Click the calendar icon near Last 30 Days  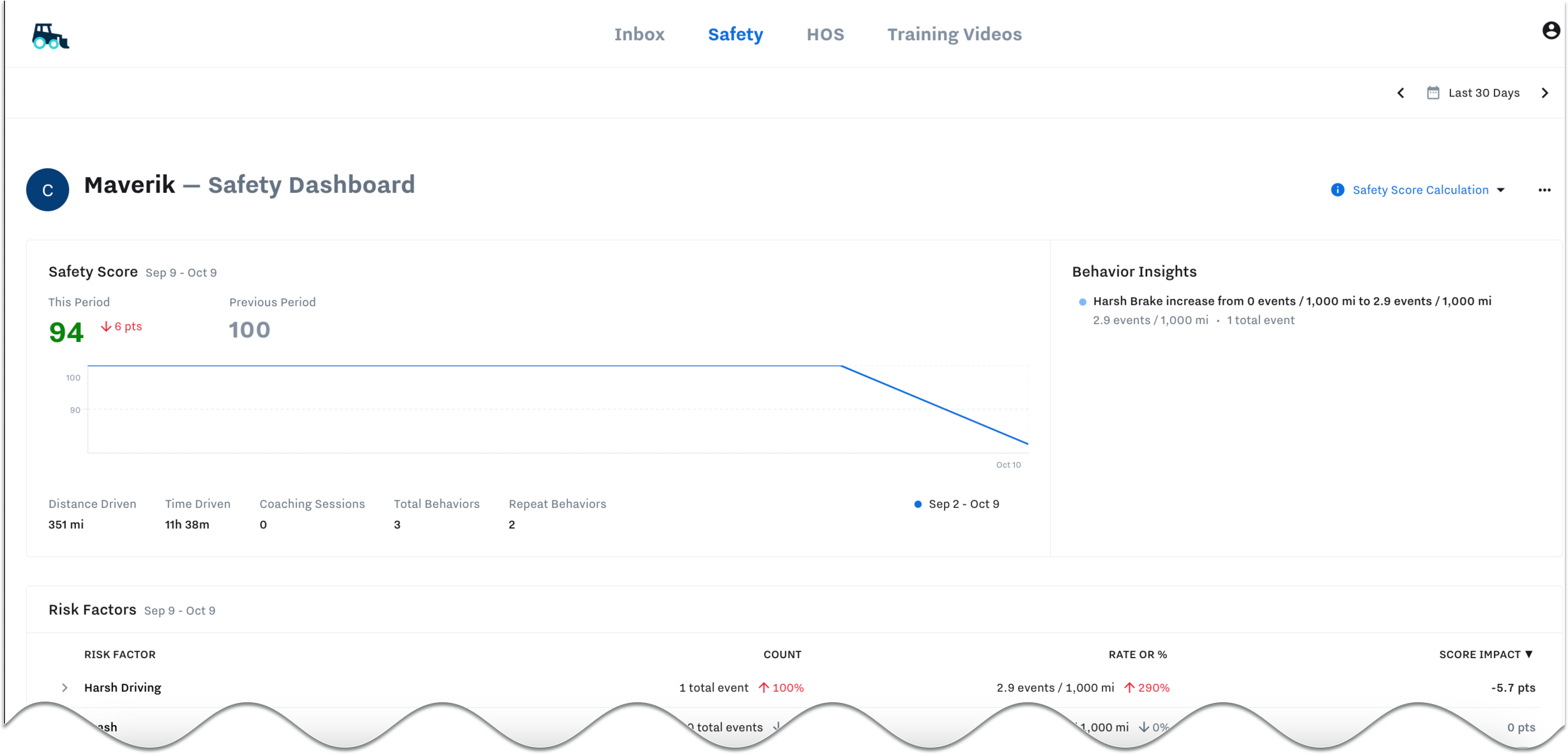point(1433,92)
